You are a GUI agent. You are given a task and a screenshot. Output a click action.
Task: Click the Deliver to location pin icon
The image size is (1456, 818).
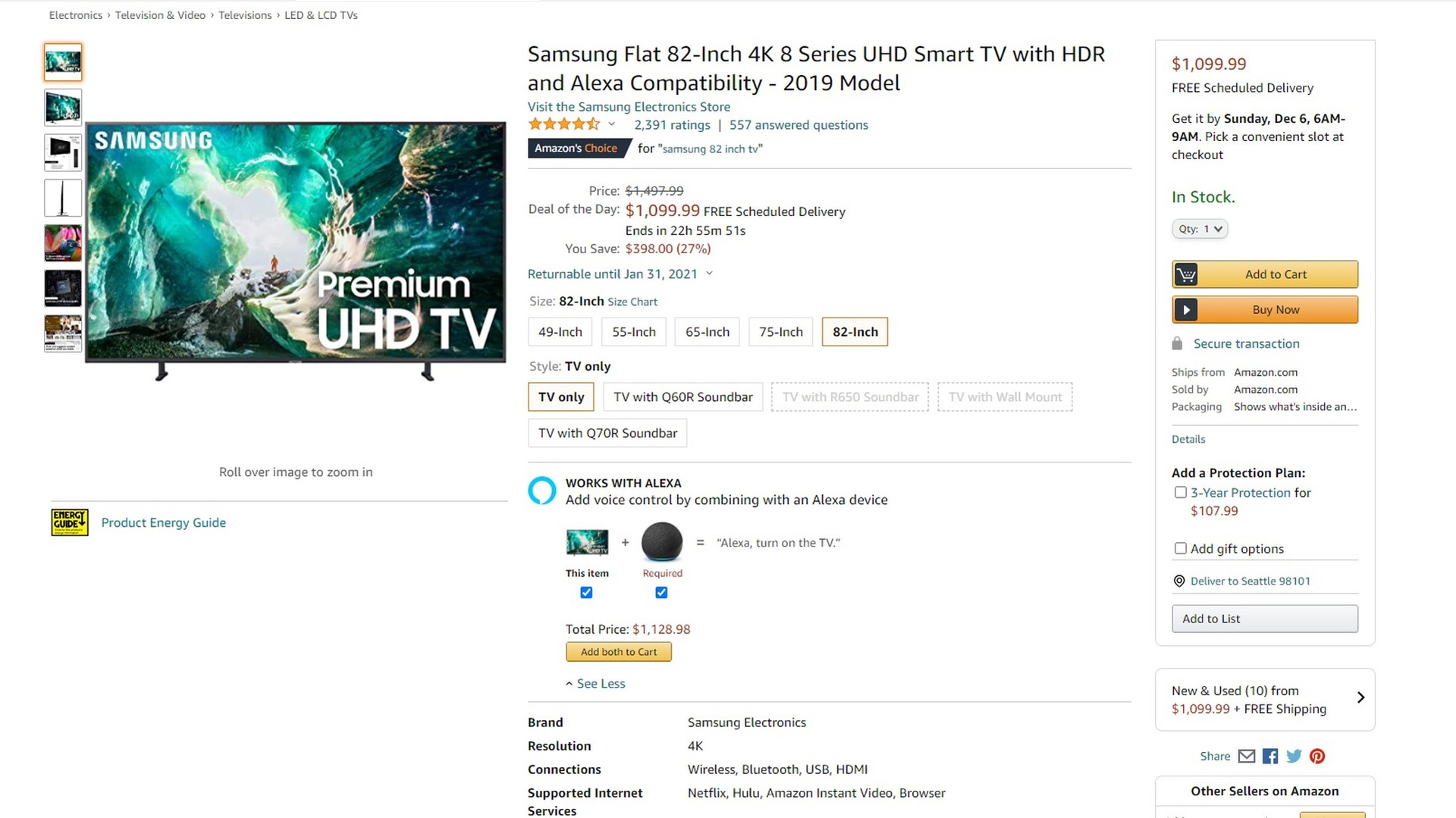1179,581
